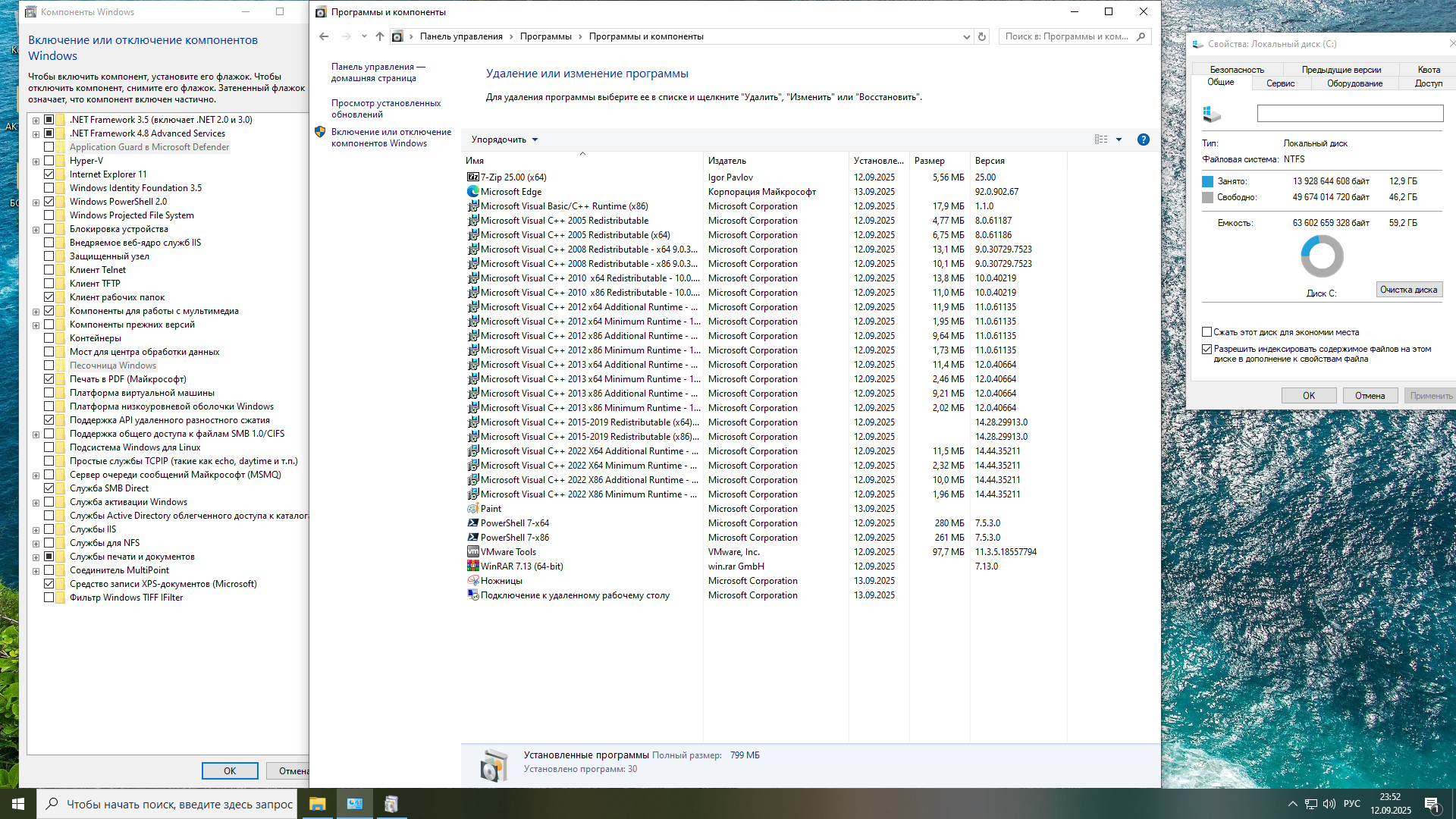This screenshot has width=1456, height=819.
Task: Click the PowerShell 7-x64 icon
Action: 473,522
